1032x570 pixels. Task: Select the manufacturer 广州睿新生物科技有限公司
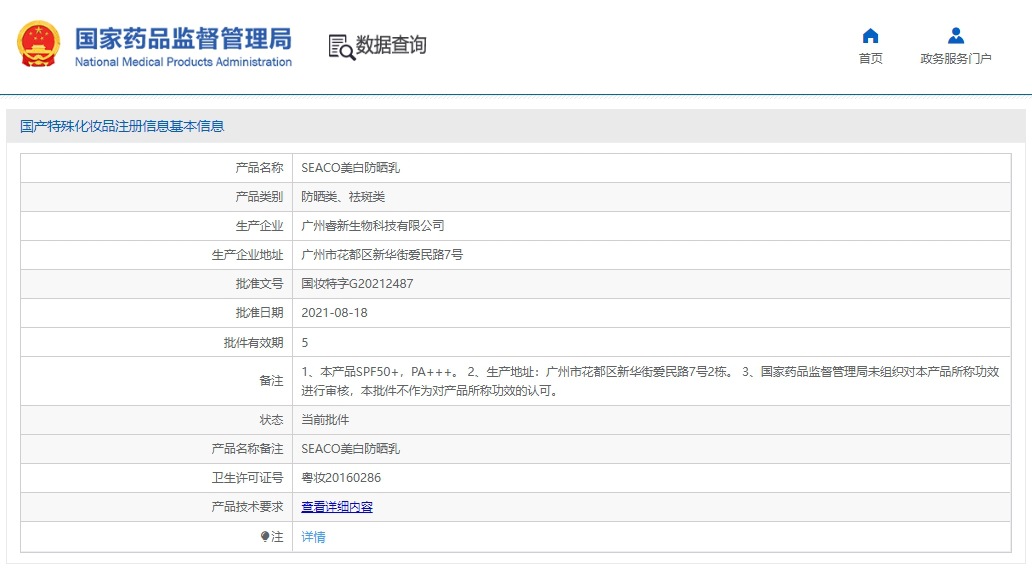[373, 226]
